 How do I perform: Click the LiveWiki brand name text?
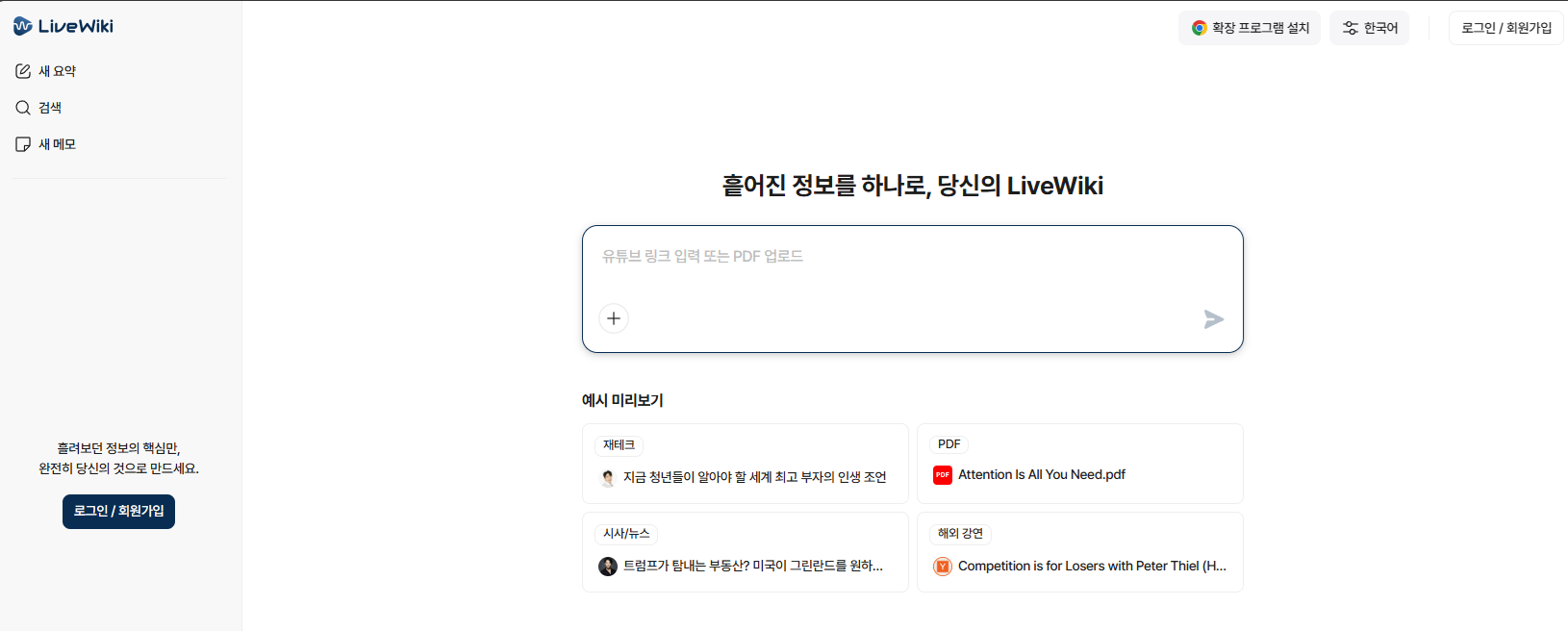pos(76,26)
